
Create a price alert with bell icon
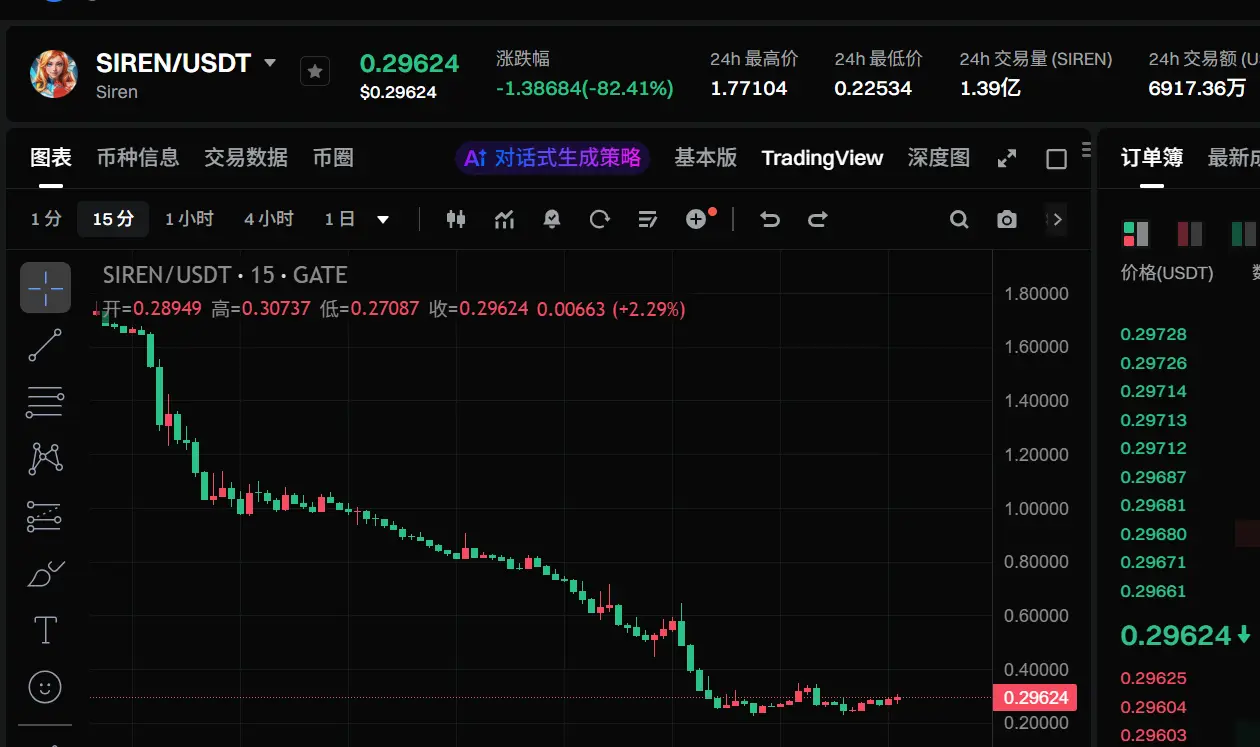pos(552,219)
